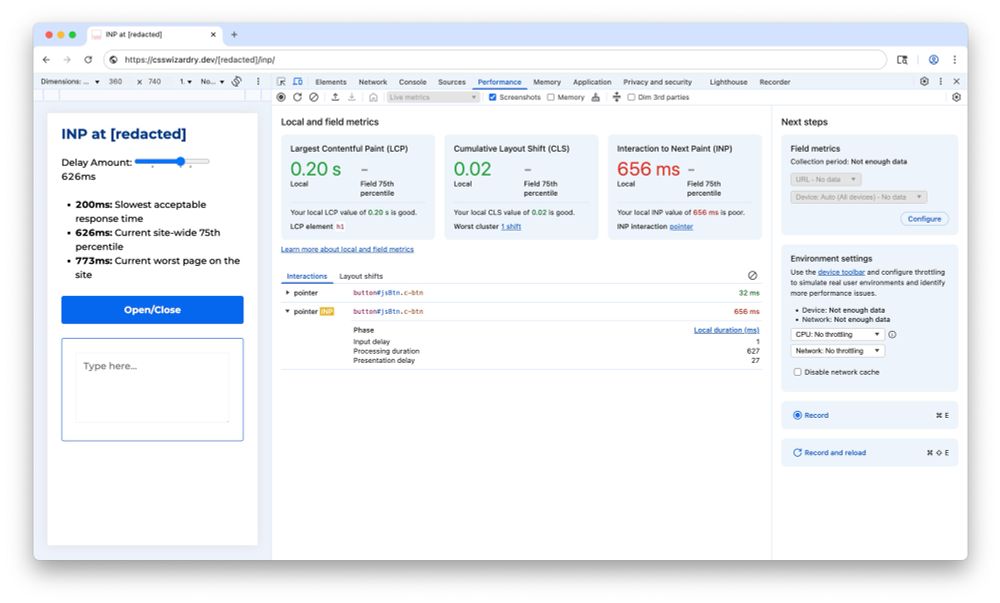The width and height of the screenshot is (1000, 603).
Task: Start recording with the record circle icon
Action: click(x=281, y=97)
